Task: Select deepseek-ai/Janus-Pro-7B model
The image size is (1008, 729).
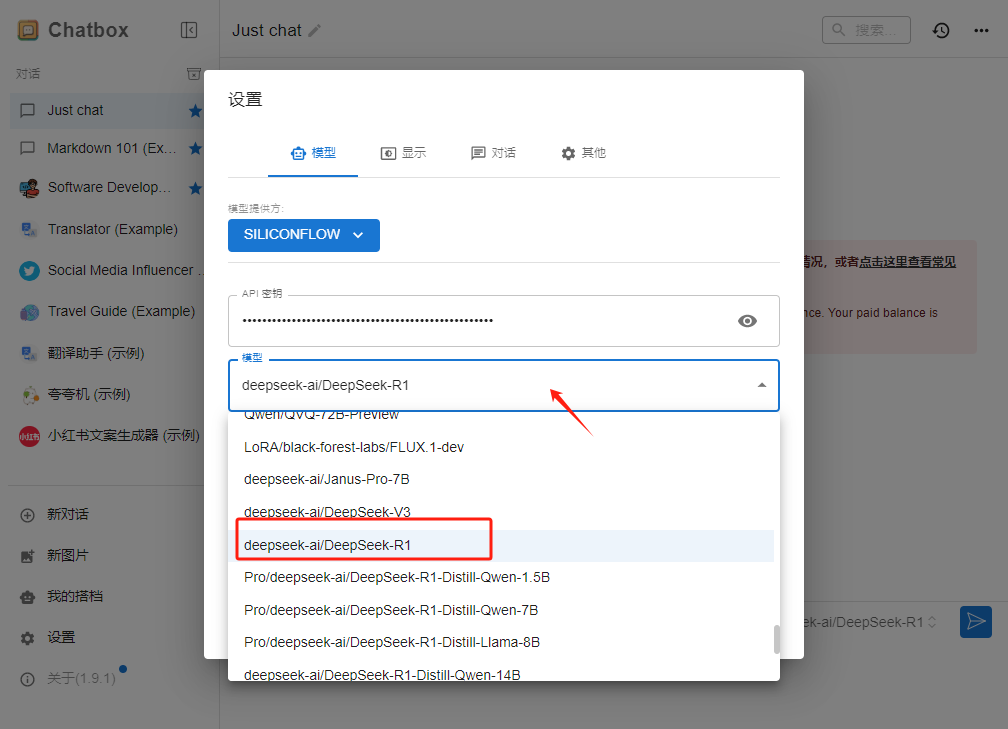Action: tap(501, 480)
